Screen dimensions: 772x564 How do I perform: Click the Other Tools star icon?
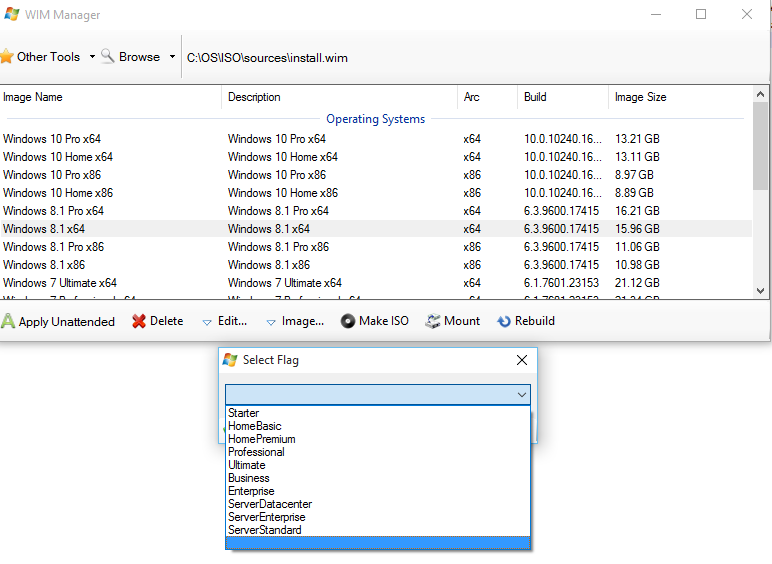tap(7, 57)
